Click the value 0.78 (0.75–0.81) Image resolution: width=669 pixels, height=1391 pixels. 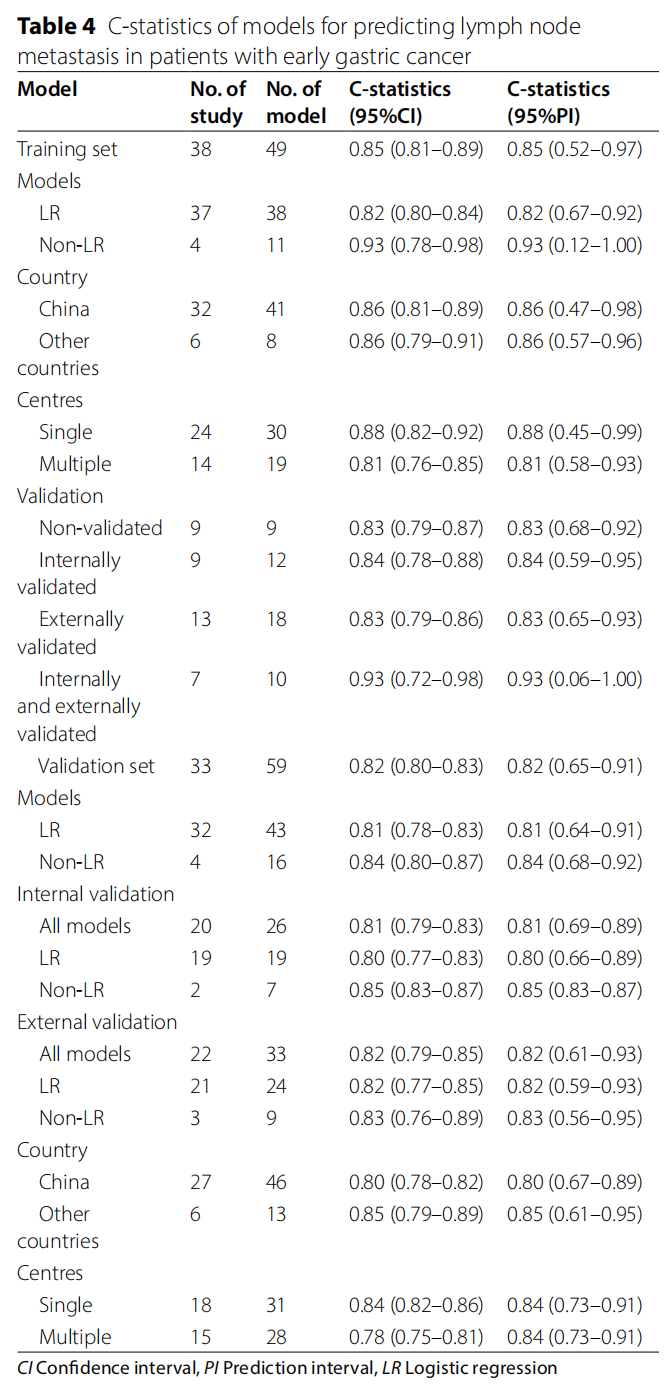[x=416, y=1337]
